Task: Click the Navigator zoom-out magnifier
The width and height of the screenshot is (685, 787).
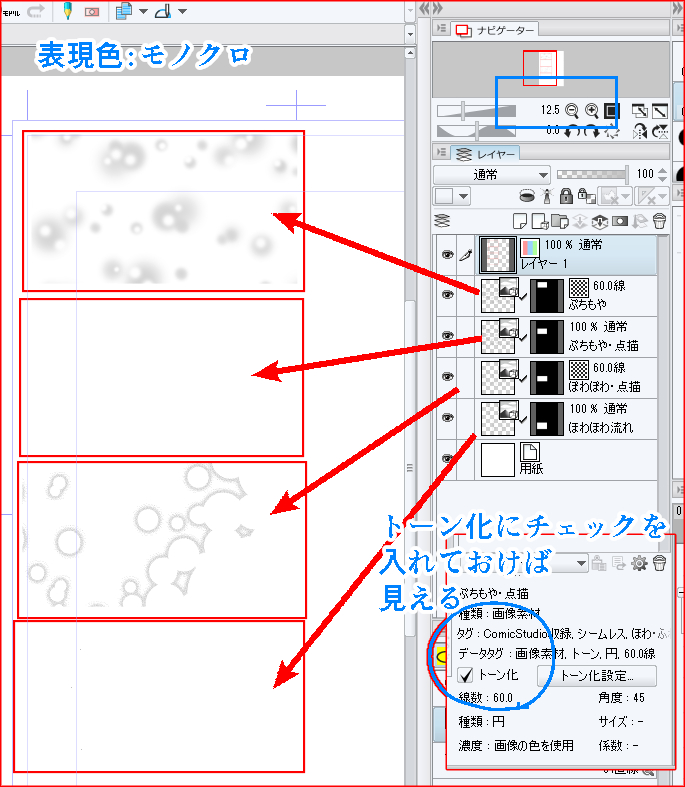Action: tap(572, 110)
